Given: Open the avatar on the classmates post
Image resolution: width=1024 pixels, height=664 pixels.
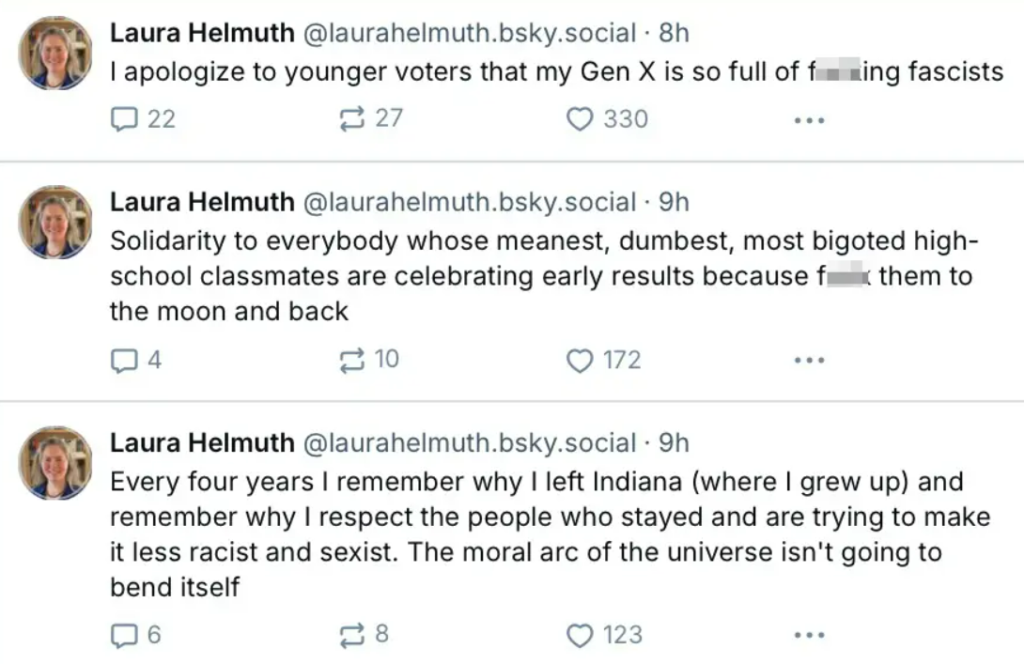Looking at the screenshot, I should click(x=56, y=222).
